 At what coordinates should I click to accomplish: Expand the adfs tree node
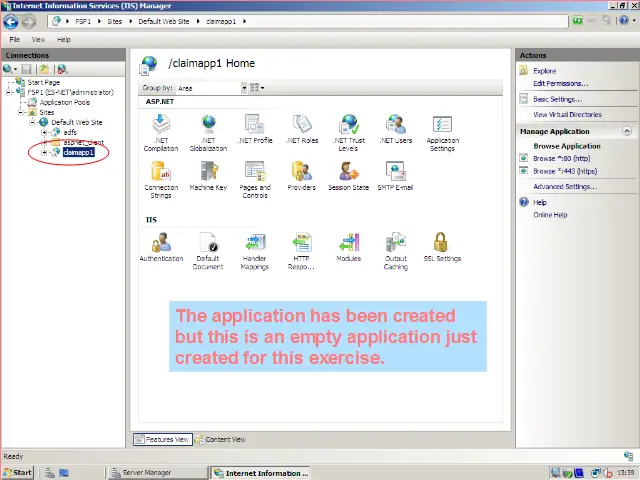click(45, 132)
